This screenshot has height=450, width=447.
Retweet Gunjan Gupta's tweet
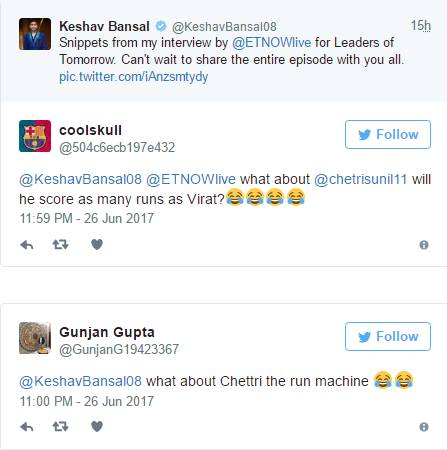[x=60, y=427]
